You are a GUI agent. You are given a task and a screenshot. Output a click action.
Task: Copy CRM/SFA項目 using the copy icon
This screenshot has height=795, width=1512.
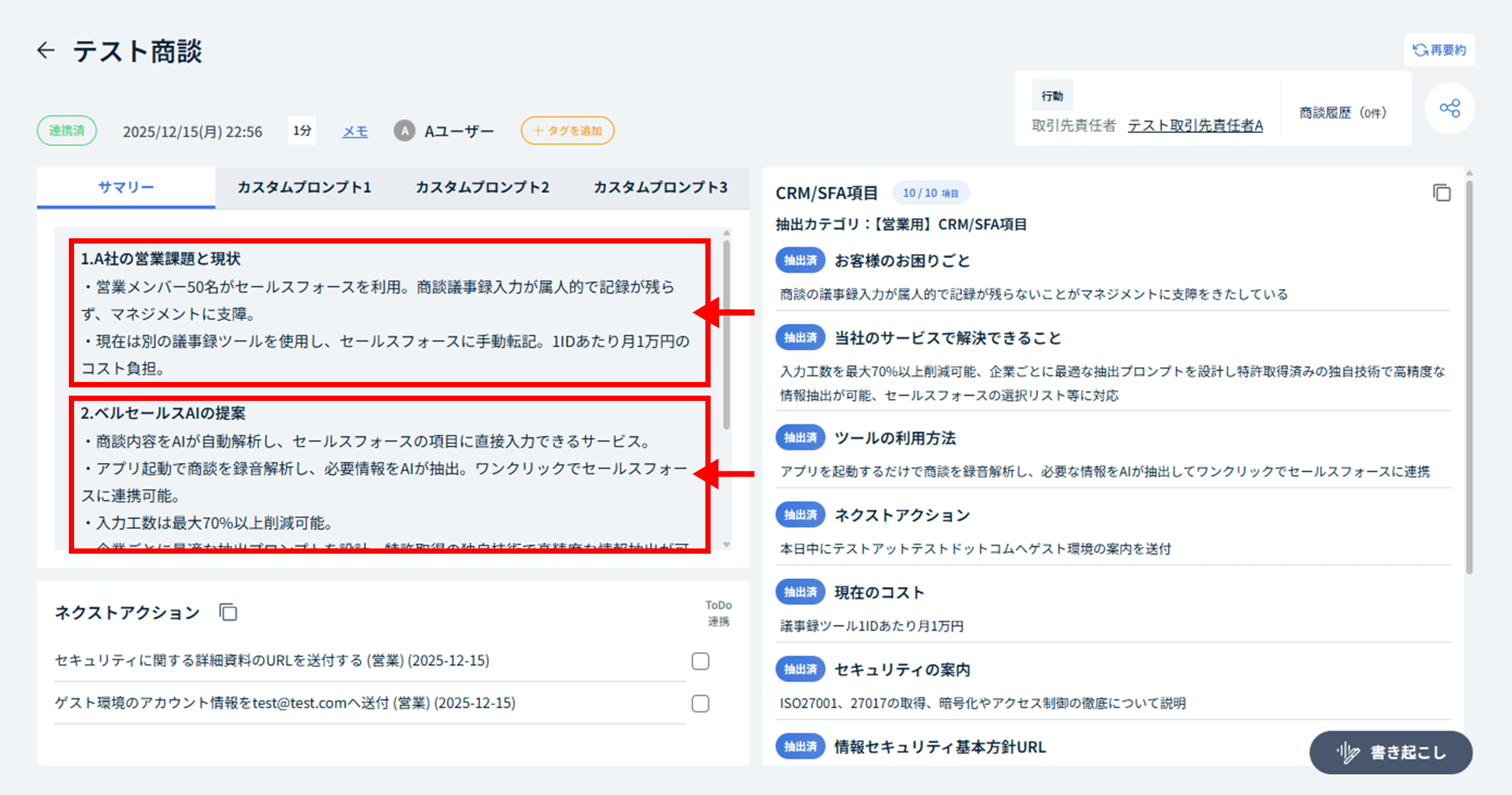(x=1442, y=193)
